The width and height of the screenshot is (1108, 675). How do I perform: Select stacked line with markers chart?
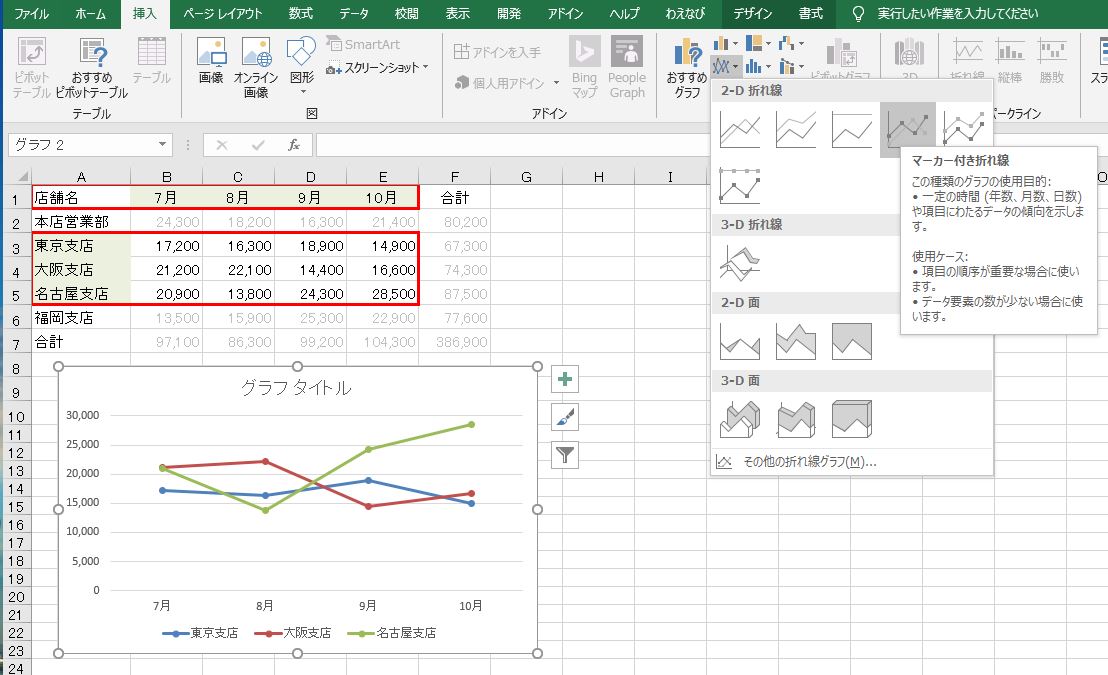[963, 129]
